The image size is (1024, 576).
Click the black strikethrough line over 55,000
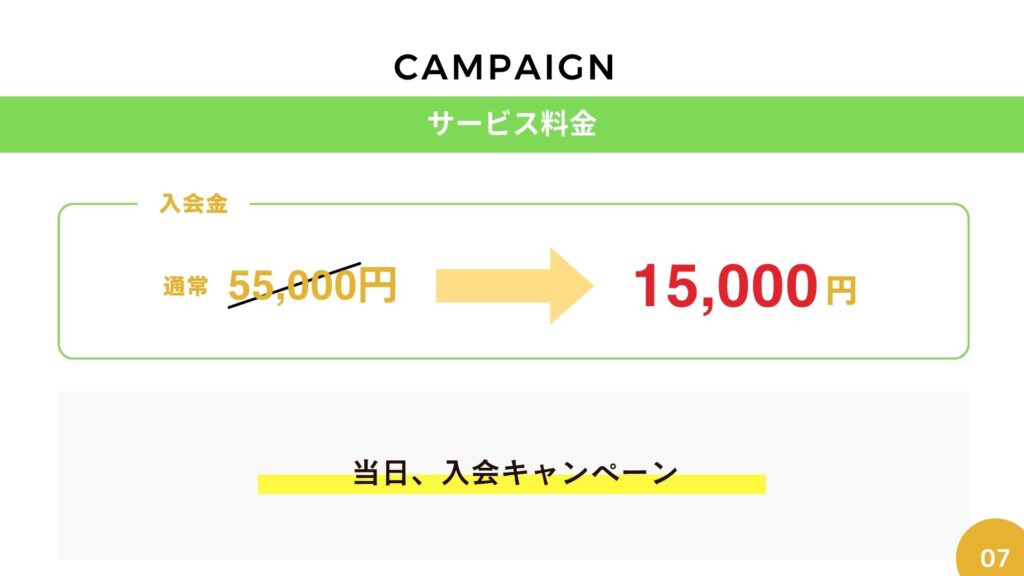(294, 285)
